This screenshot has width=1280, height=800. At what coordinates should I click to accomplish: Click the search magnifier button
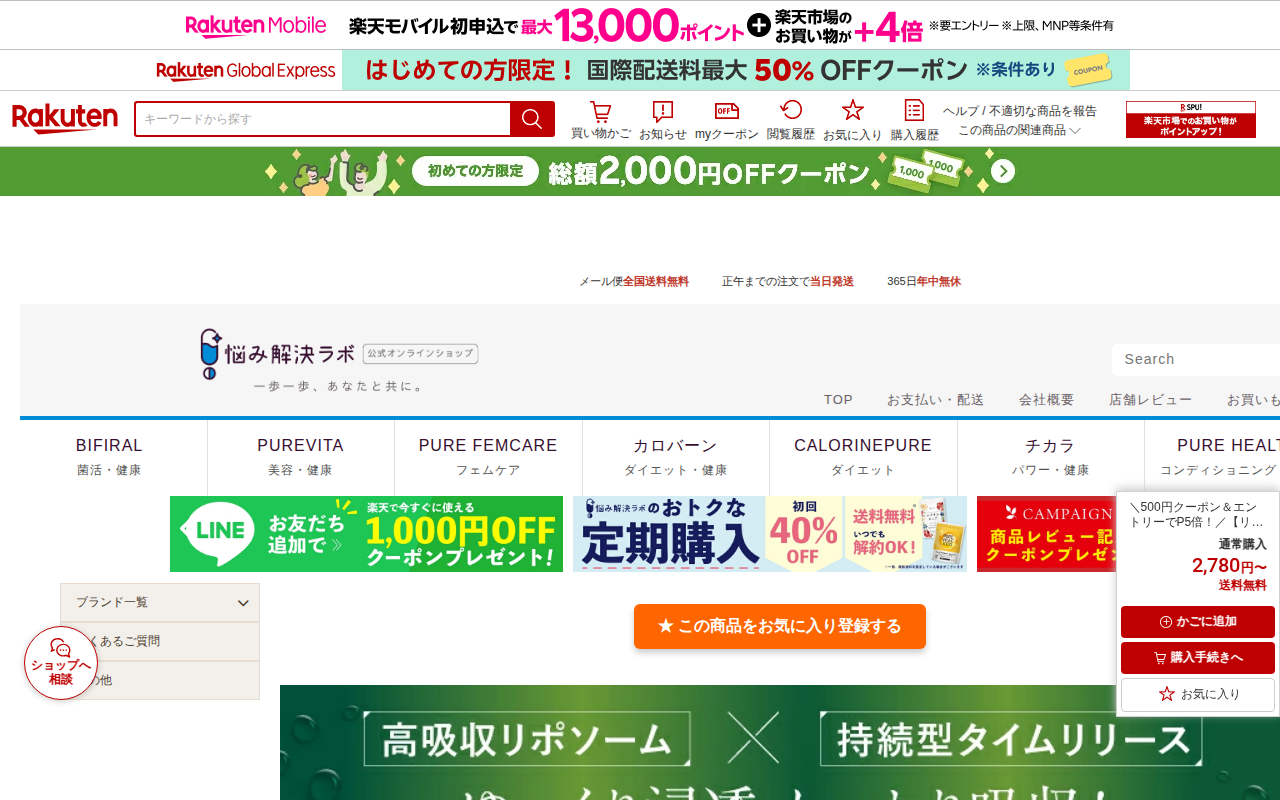tap(532, 119)
